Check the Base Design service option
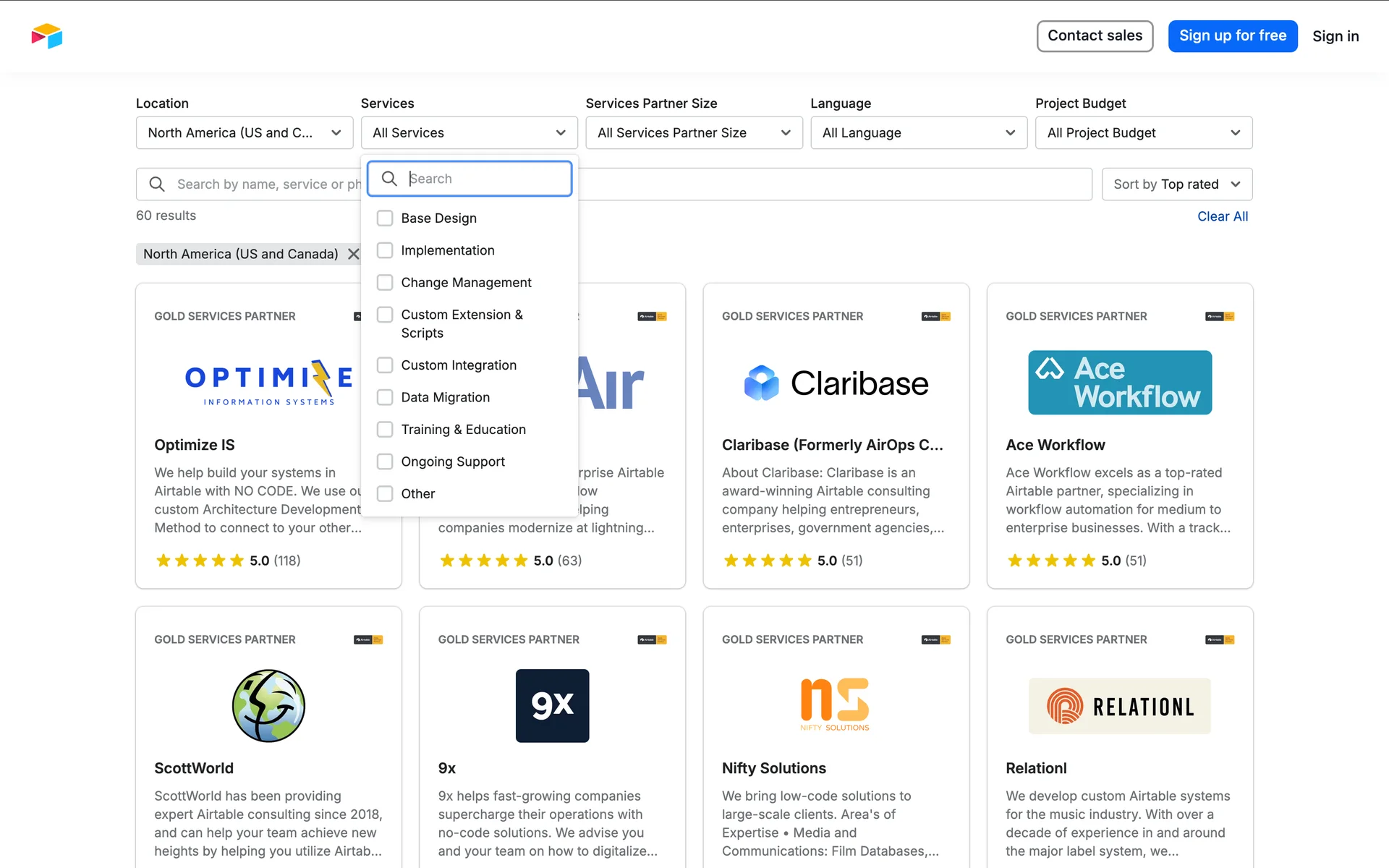This screenshot has height=868, width=1389. tap(385, 218)
